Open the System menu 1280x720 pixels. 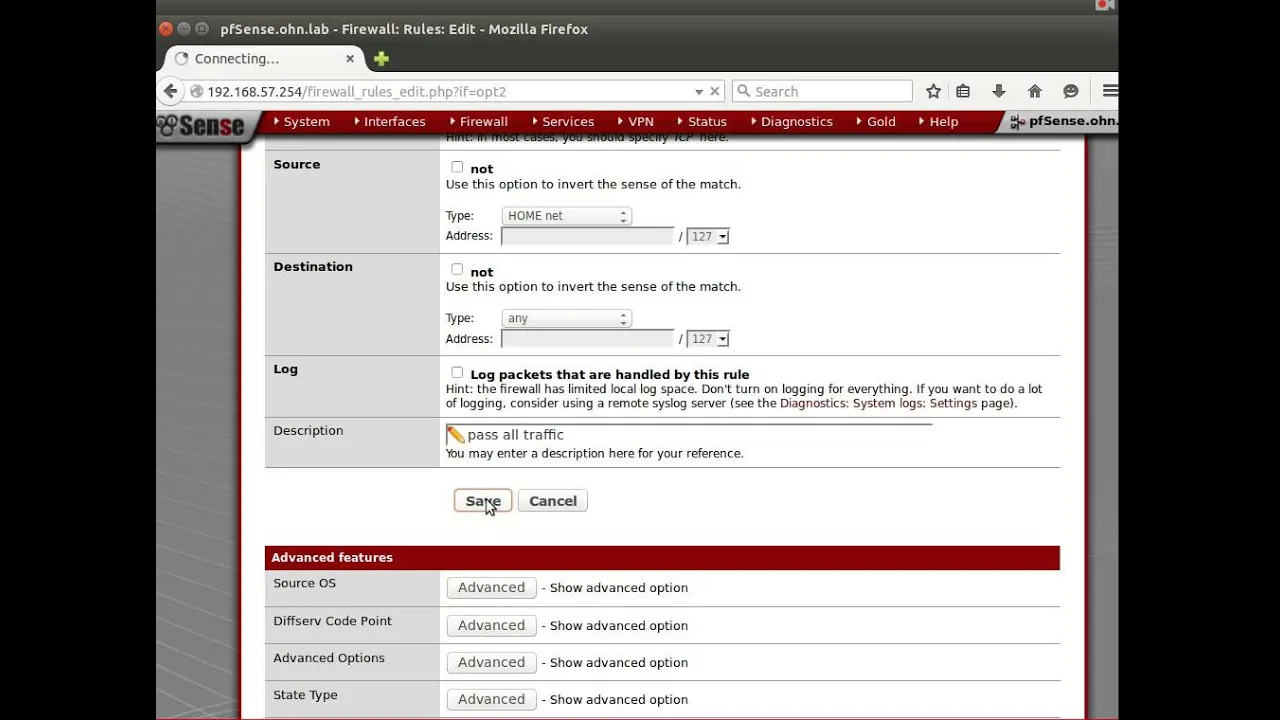[306, 121]
